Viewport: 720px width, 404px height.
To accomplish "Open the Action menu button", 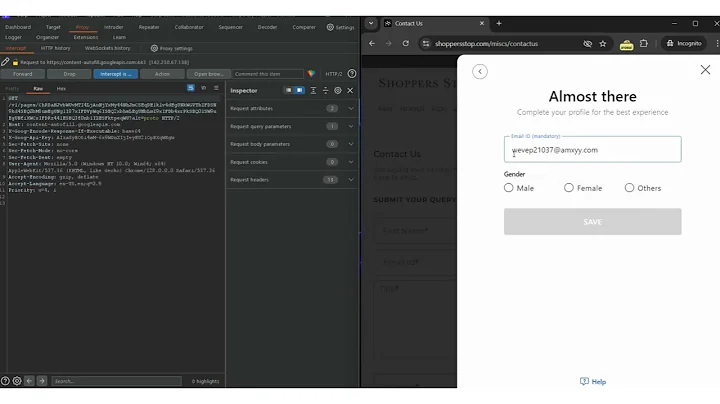I will click(162, 74).
